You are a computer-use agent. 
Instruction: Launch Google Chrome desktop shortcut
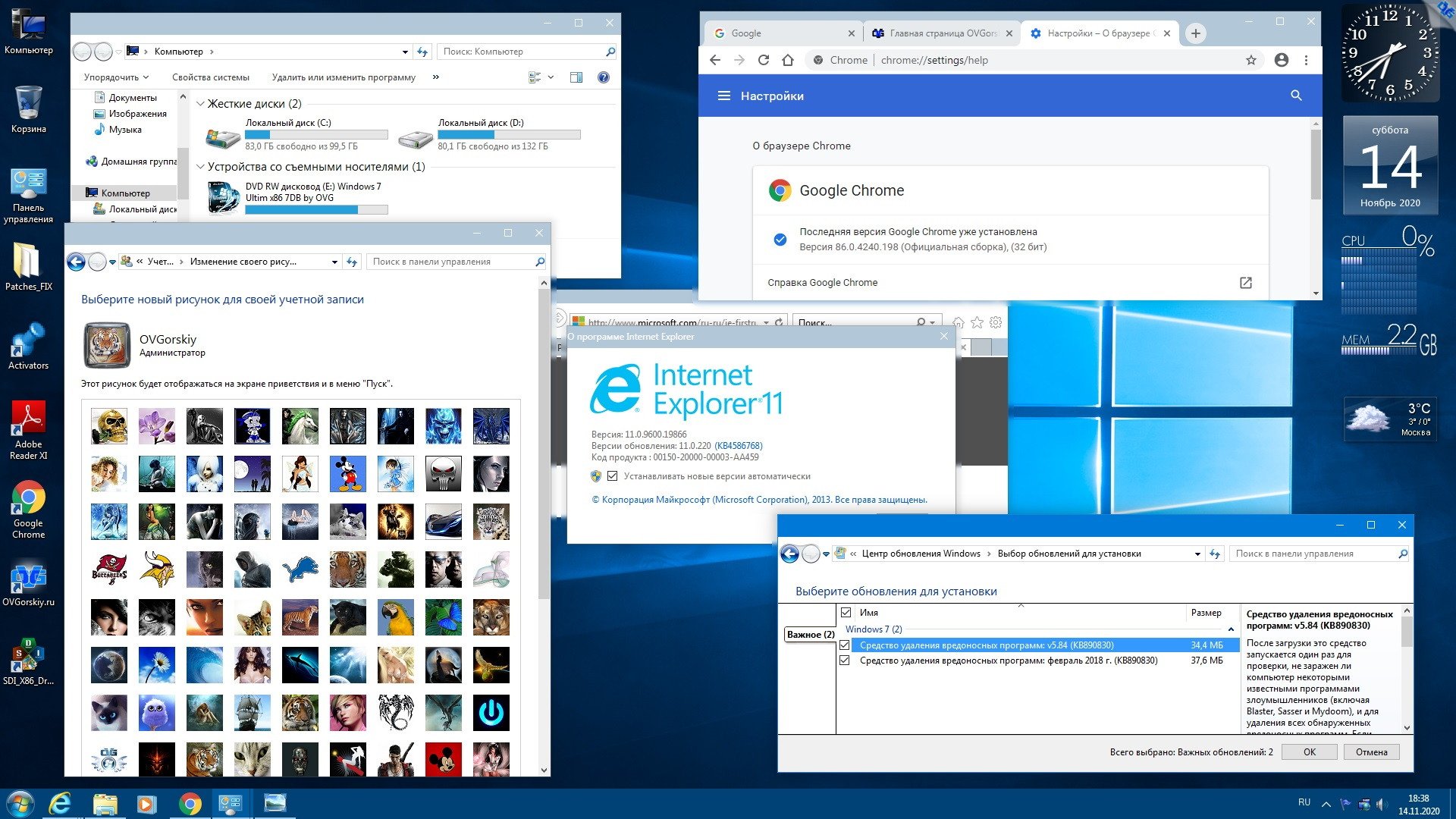28,510
